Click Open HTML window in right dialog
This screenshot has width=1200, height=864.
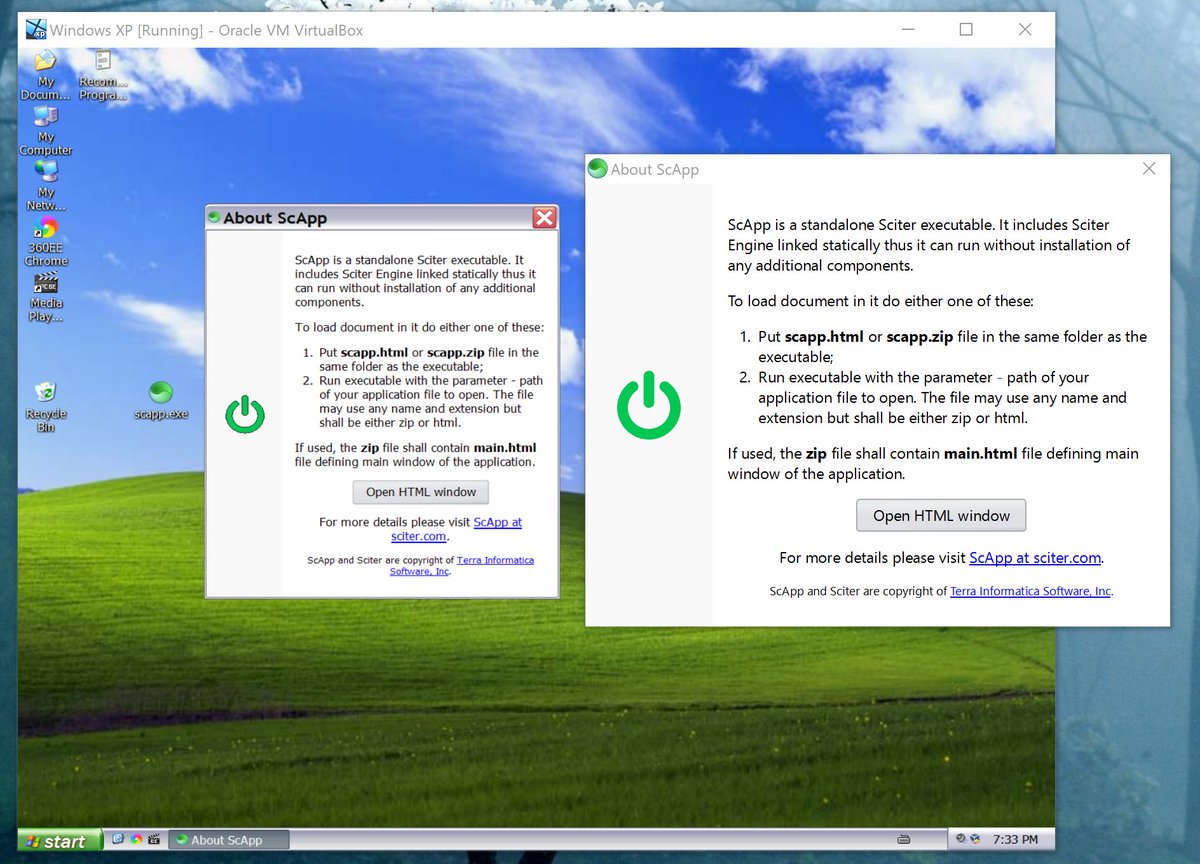point(941,516)
